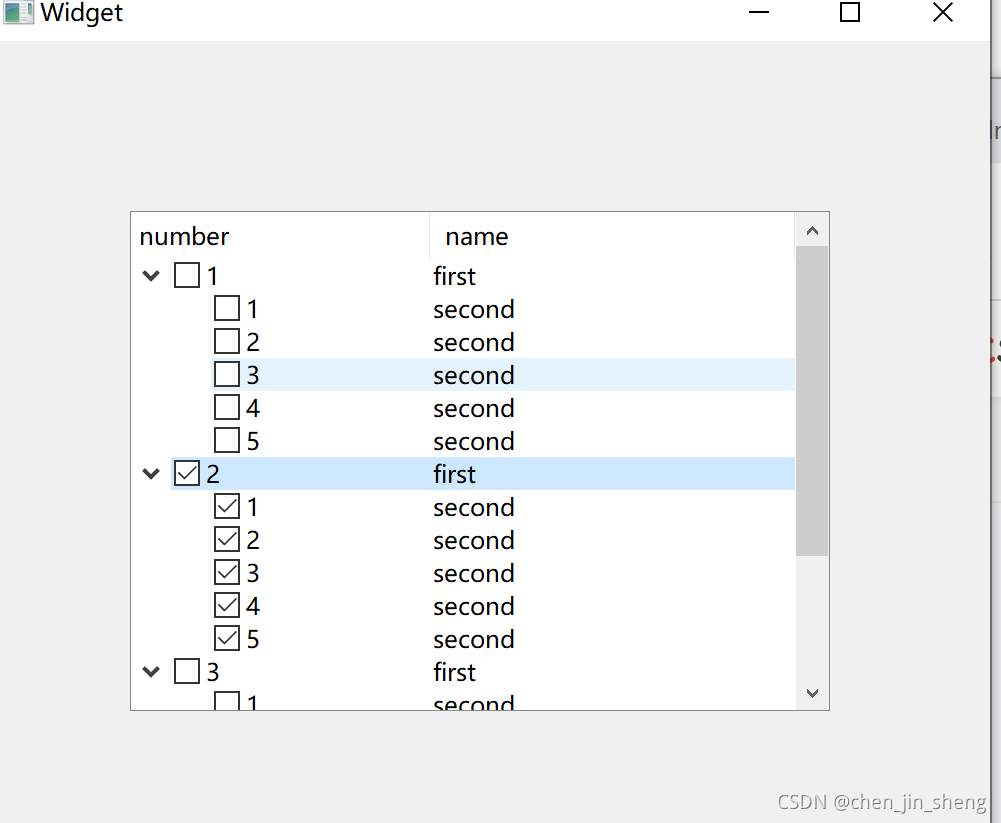Viewport: 1001px width, 823px height.
Task: Click the scrollbar track below the thumb
Action: point(812,616)
